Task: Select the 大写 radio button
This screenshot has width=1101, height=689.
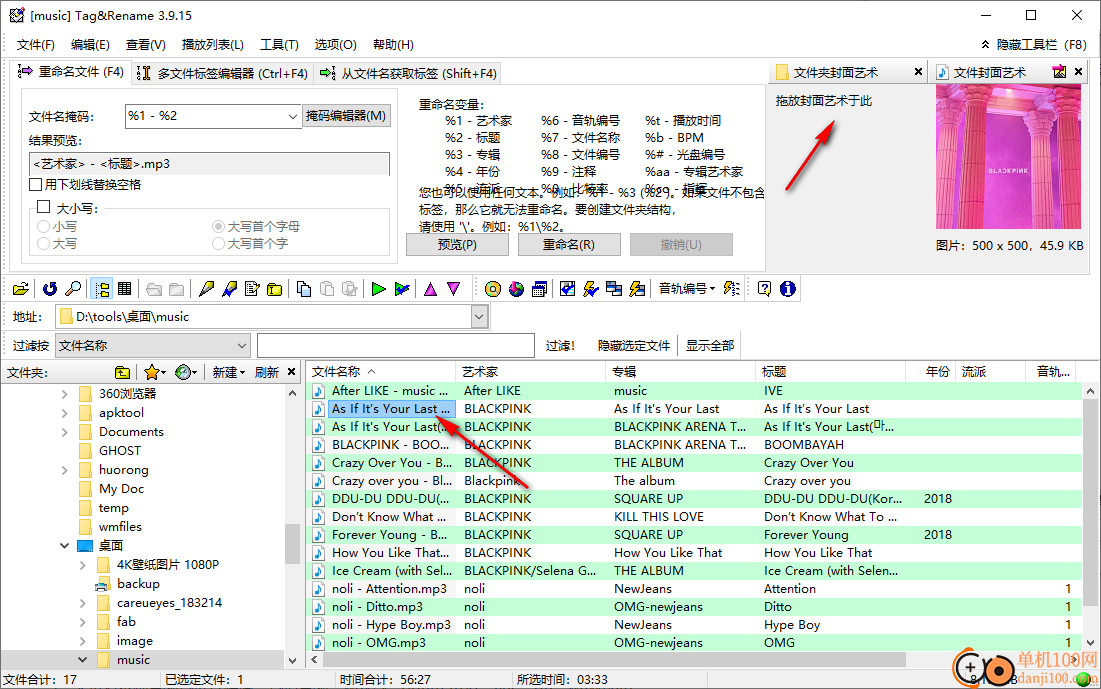Action: click(x=44, y=244)
